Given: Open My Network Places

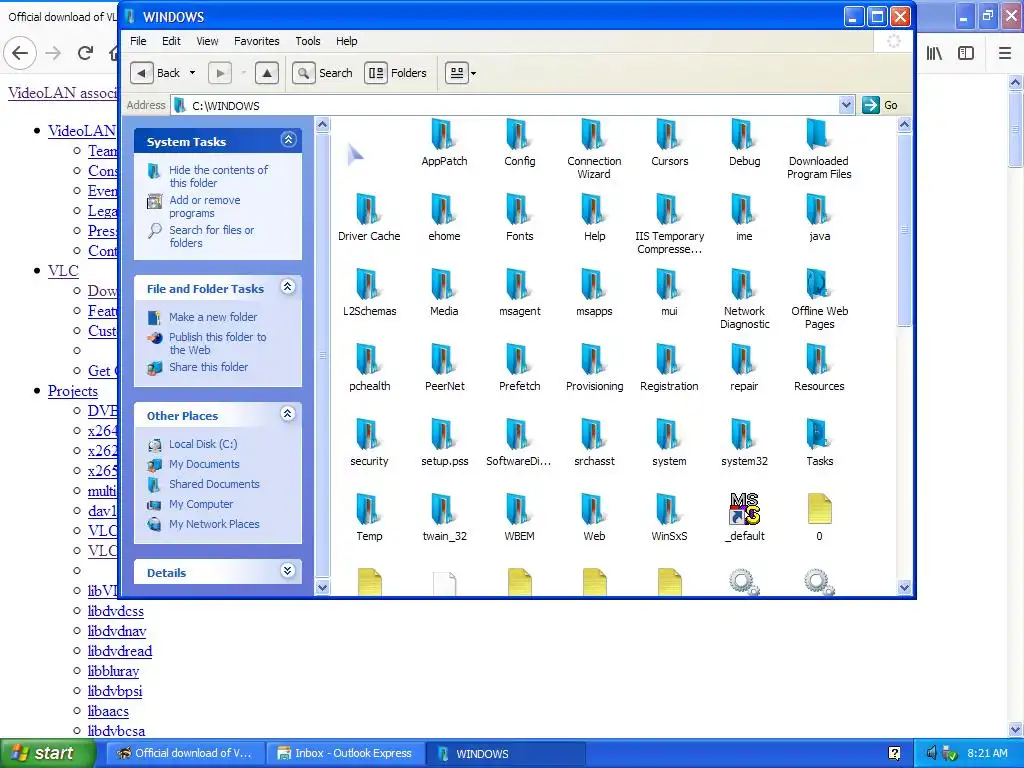Looking at the screenshot, I should (214, 524).
